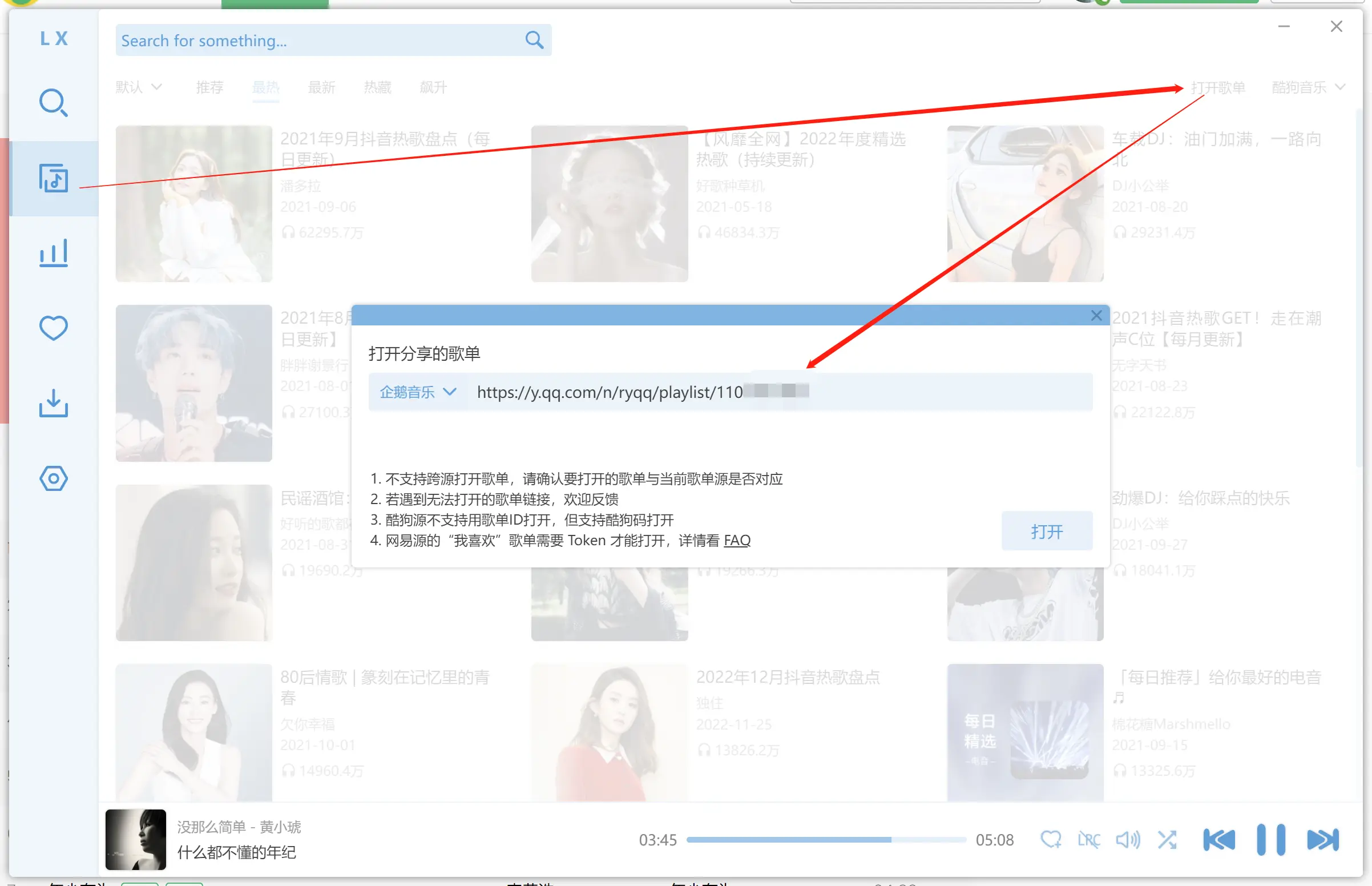Viewport: 1372px width, 886px height.
Task: Toggle shuffle play mode
Action: tap(1167, 839)
